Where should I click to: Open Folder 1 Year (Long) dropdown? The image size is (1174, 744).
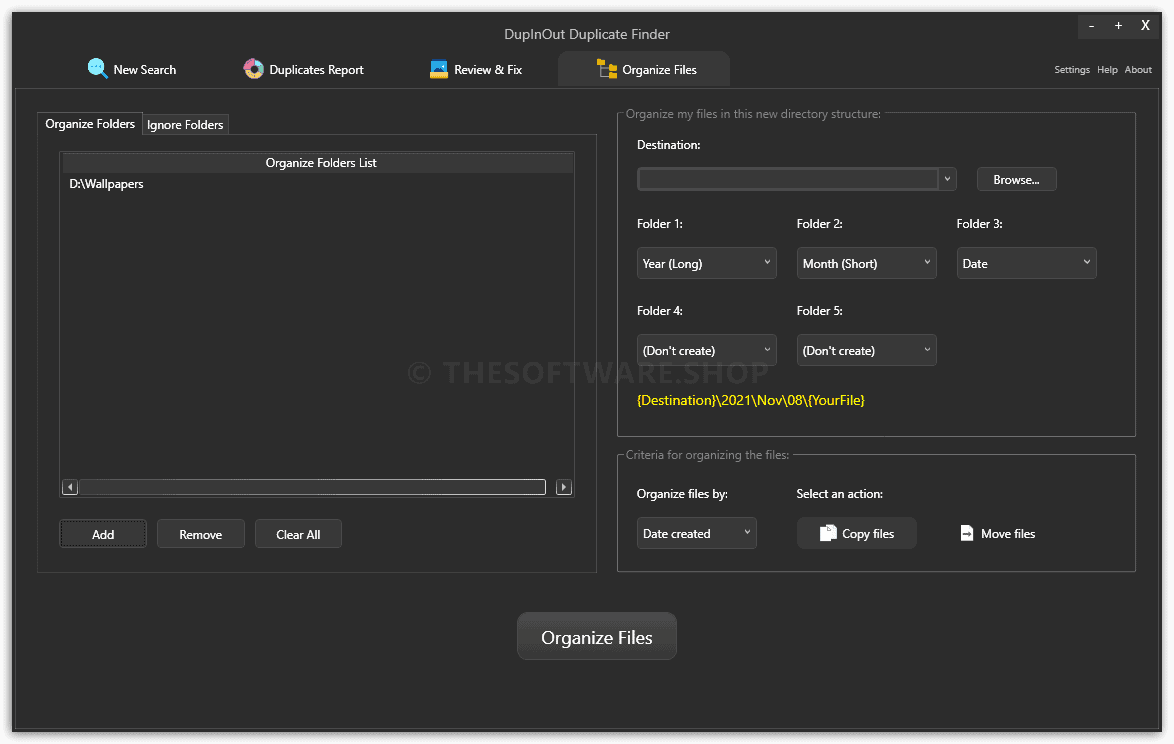point(706,263)
